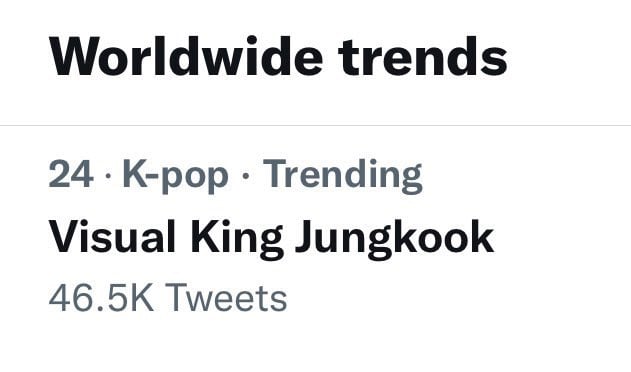The image size is (631, 372).
Task: Click the letter J in Jungkook
Action: click(306, 237)
